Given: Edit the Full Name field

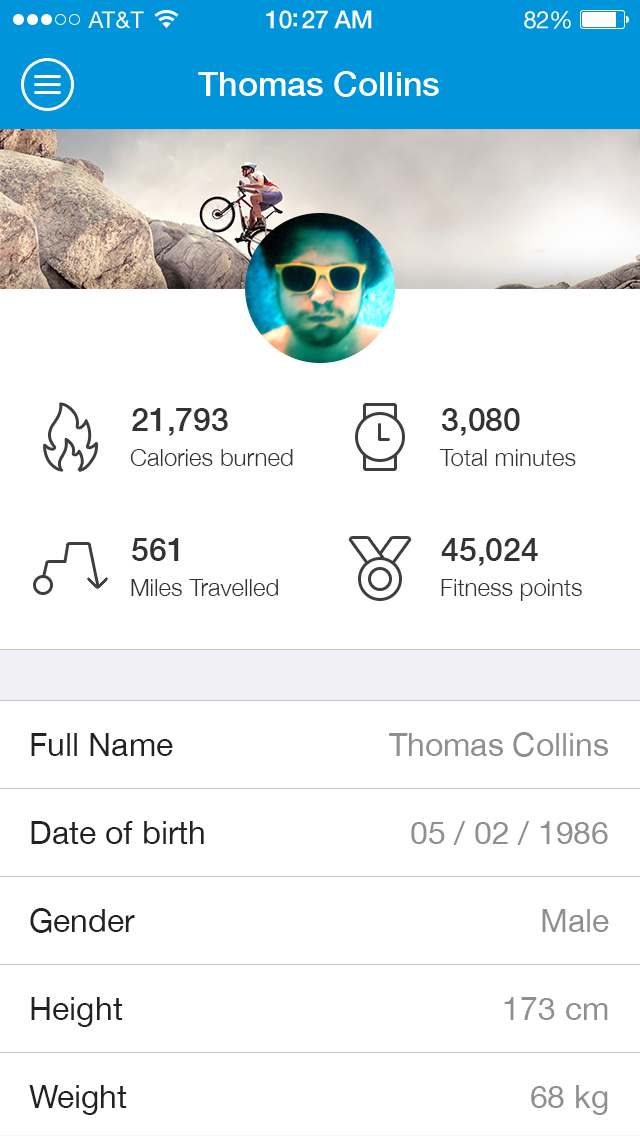Looking at the screenshot, I should coord(498,745).
